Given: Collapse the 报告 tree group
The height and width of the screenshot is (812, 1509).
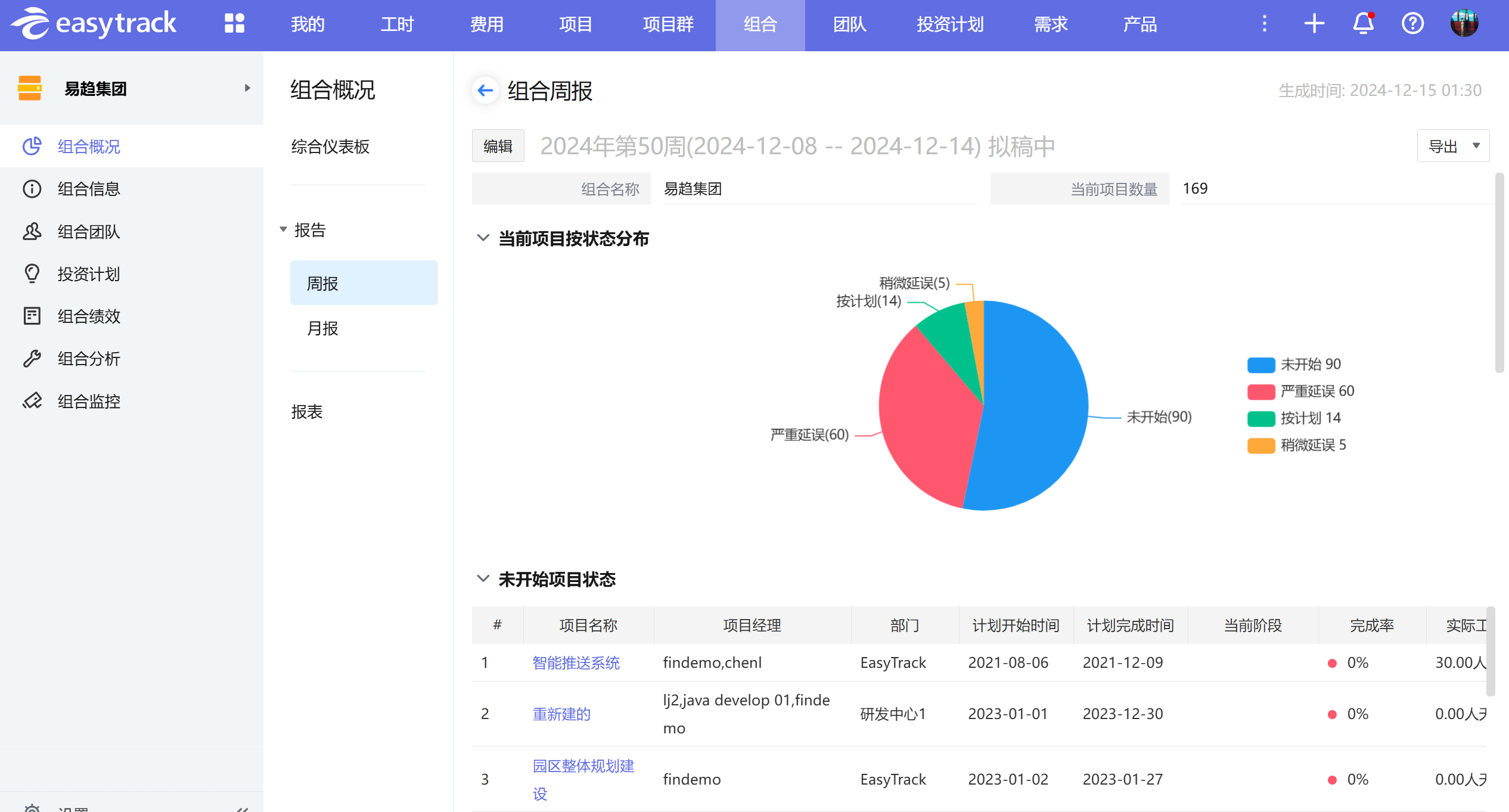Looking at the screenshot, I should click(x=284, y=230).
